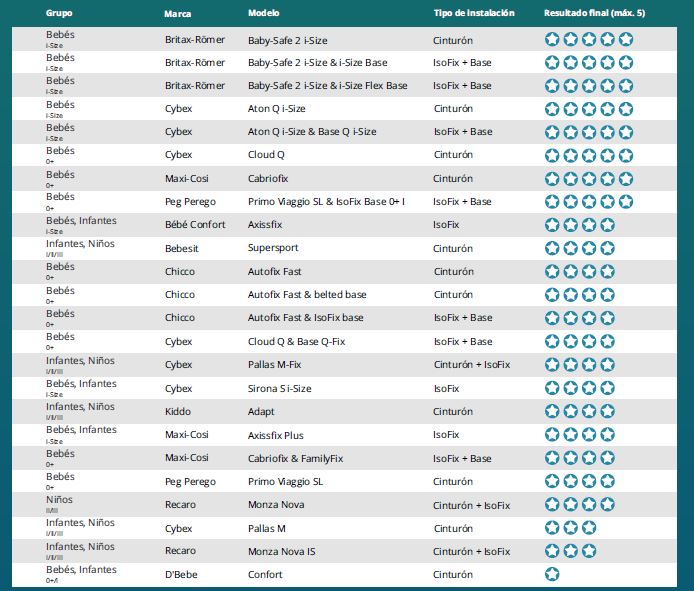Click the Marca column header
The width and height of the screenshot is (694, 591).
point(178,14)
